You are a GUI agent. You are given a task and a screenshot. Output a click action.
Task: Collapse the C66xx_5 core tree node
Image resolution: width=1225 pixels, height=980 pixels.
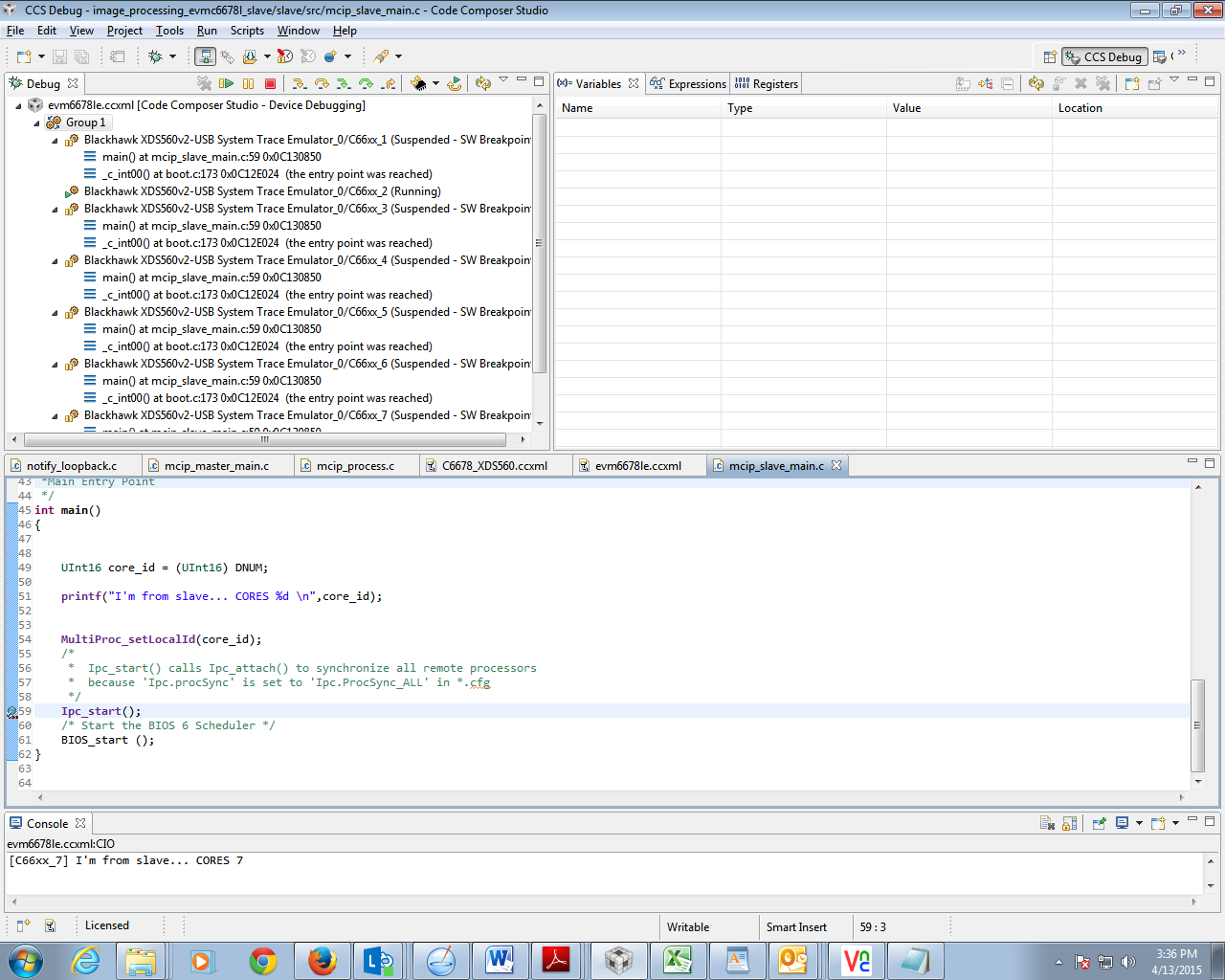[x=55, y=313]
